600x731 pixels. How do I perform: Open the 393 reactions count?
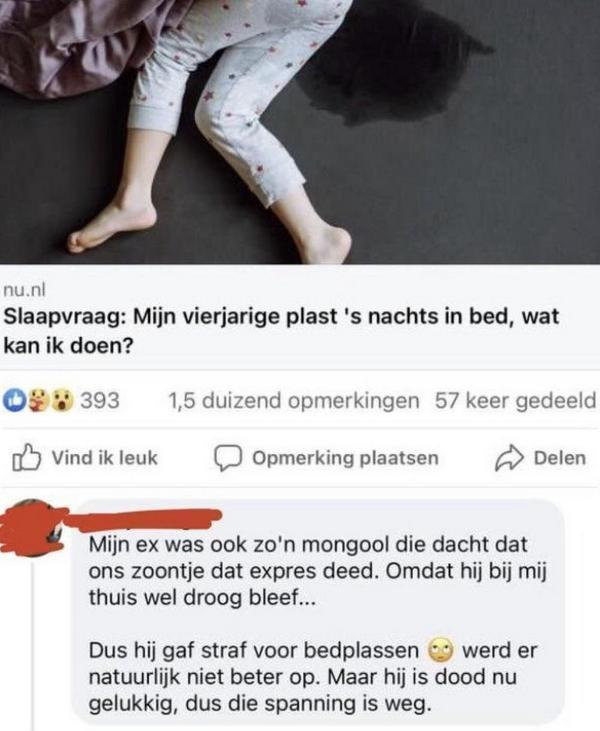coord(100,401)
